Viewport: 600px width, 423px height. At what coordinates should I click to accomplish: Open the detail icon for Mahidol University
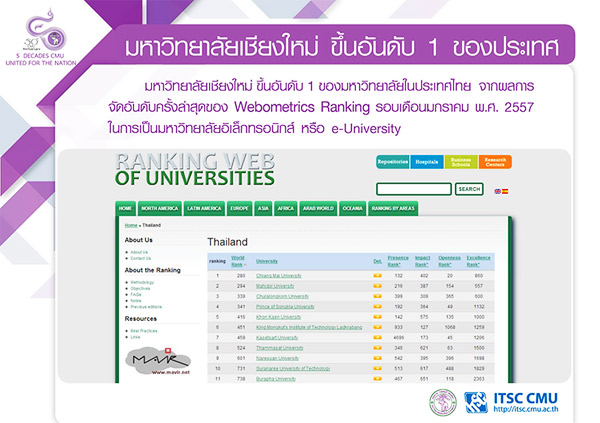(x=377, y=286)
